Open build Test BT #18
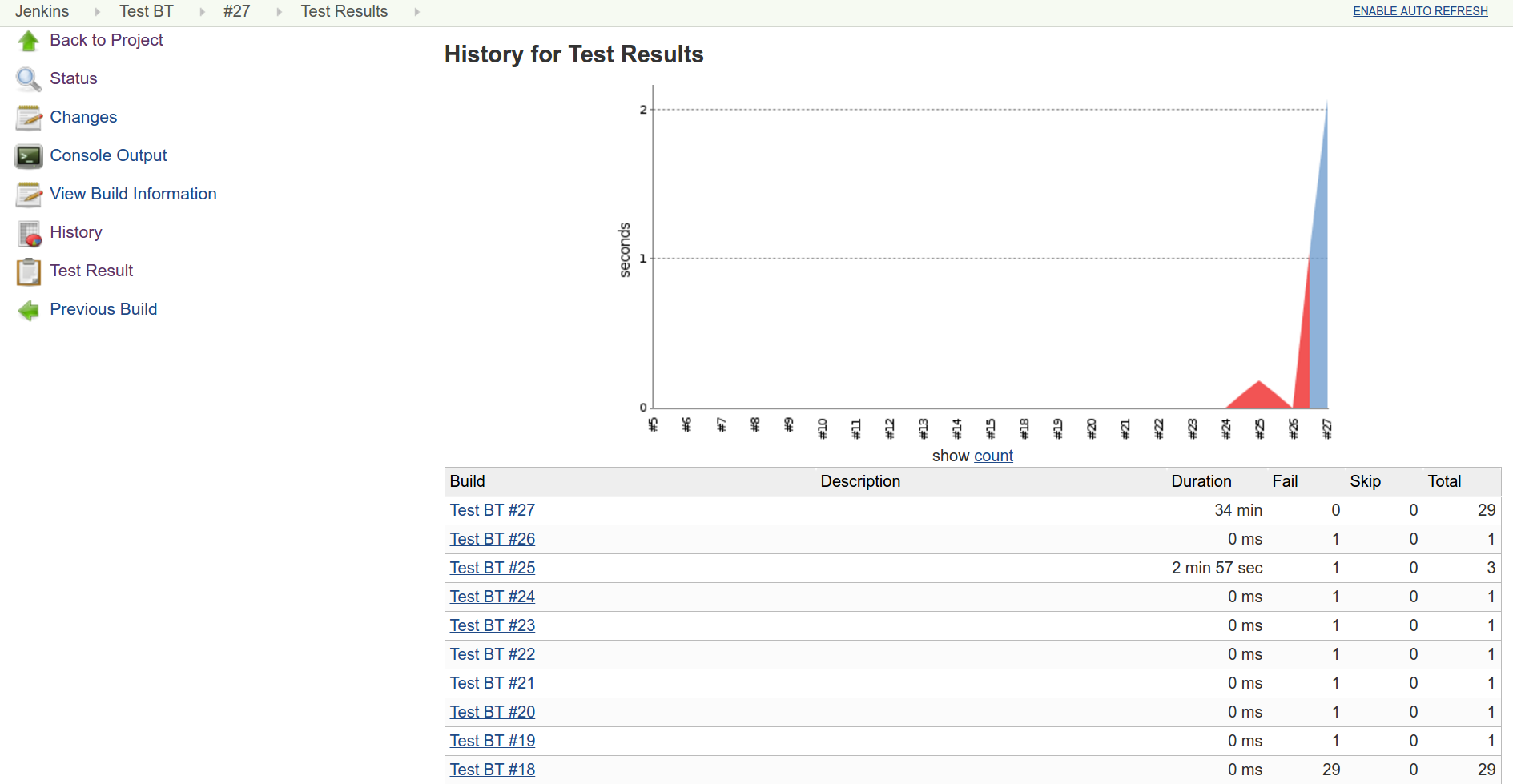This screenshot has height=784, width=1513. point(493,770)
